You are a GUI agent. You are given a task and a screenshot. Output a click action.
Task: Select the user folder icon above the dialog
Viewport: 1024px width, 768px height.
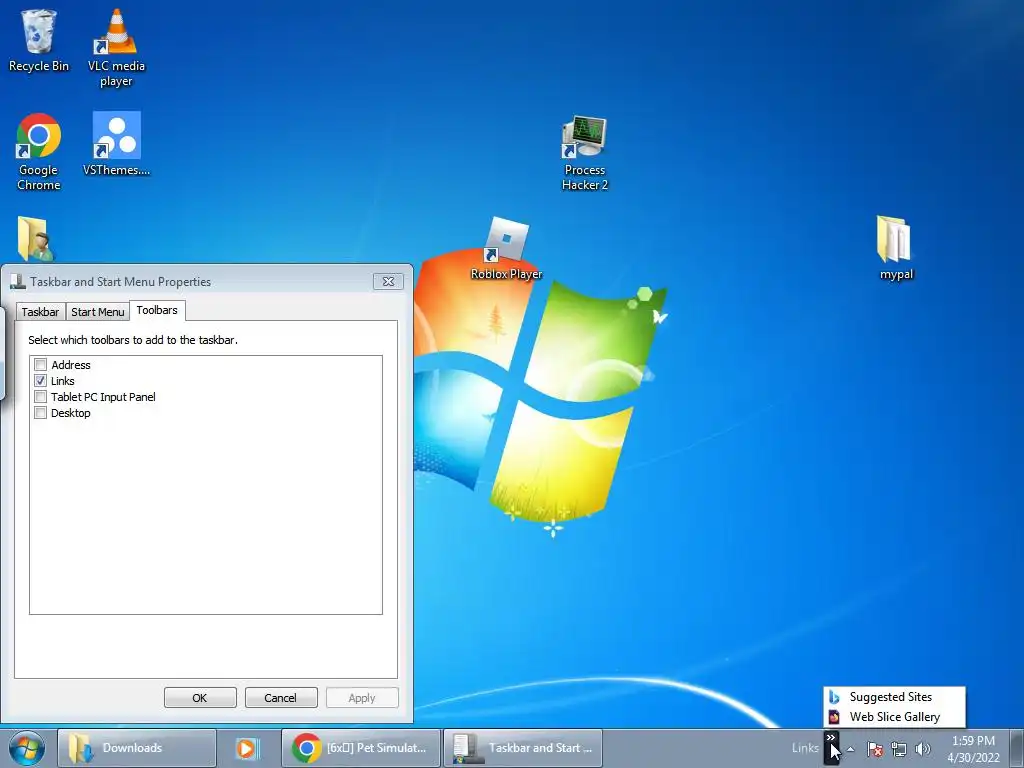tap(34, 239)
